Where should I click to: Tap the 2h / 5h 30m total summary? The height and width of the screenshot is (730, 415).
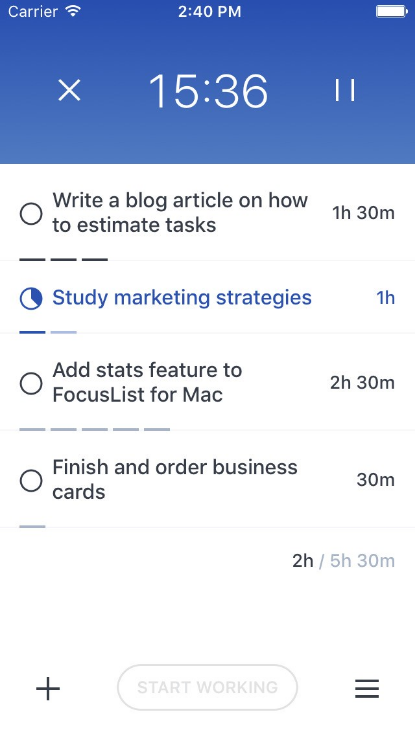(343, 561)
